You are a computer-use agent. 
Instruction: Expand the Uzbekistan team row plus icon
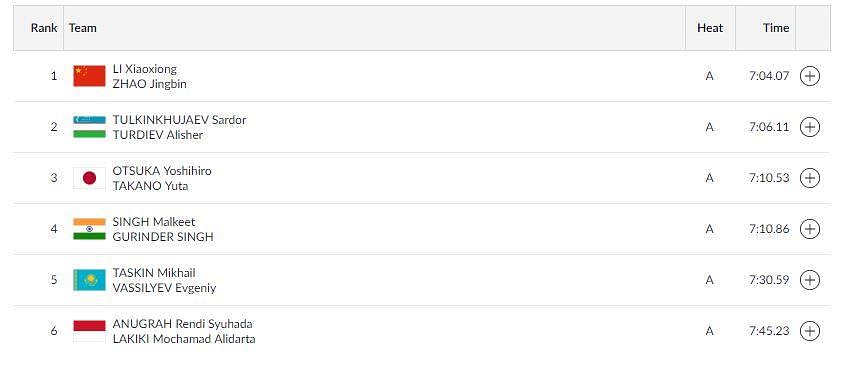tap(810, 127)
